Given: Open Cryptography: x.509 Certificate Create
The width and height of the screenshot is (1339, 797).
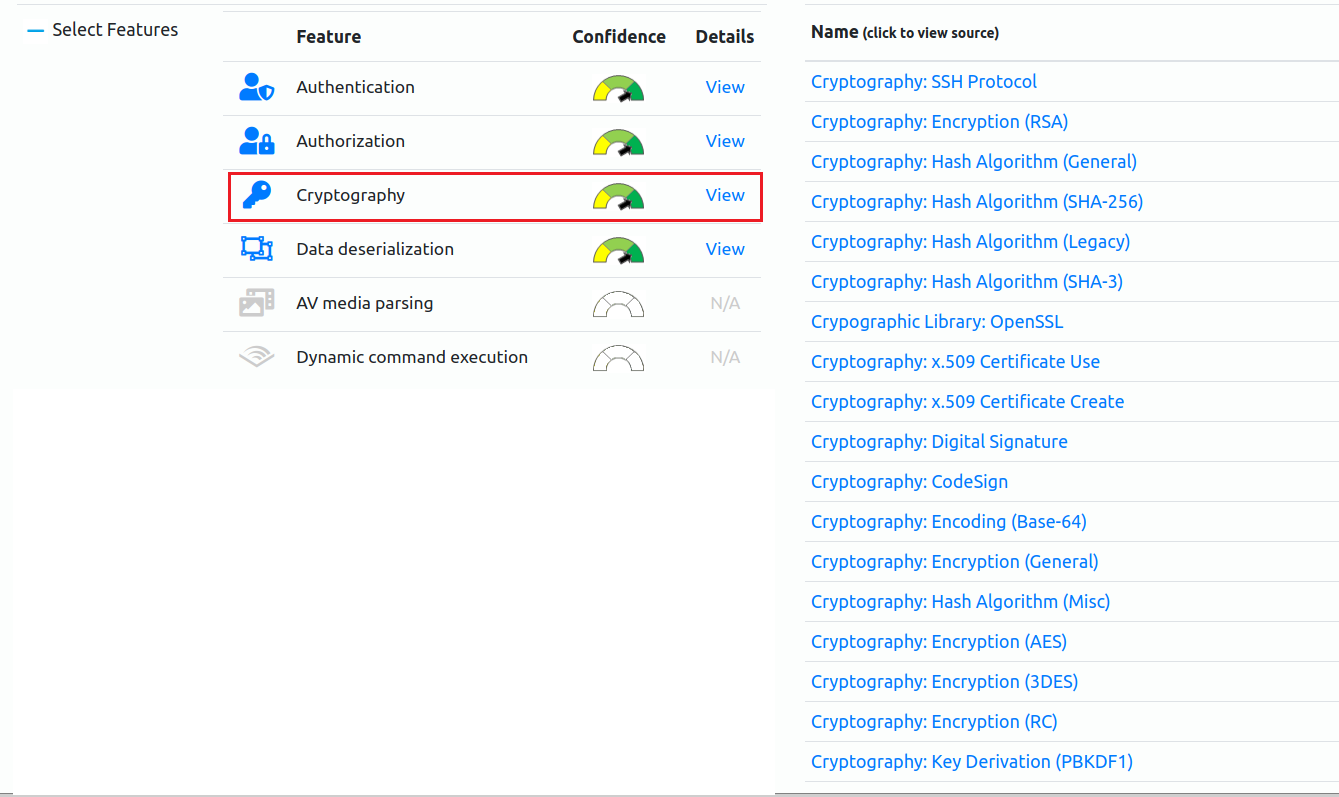Looking at the screenshot, I should 967,402.
